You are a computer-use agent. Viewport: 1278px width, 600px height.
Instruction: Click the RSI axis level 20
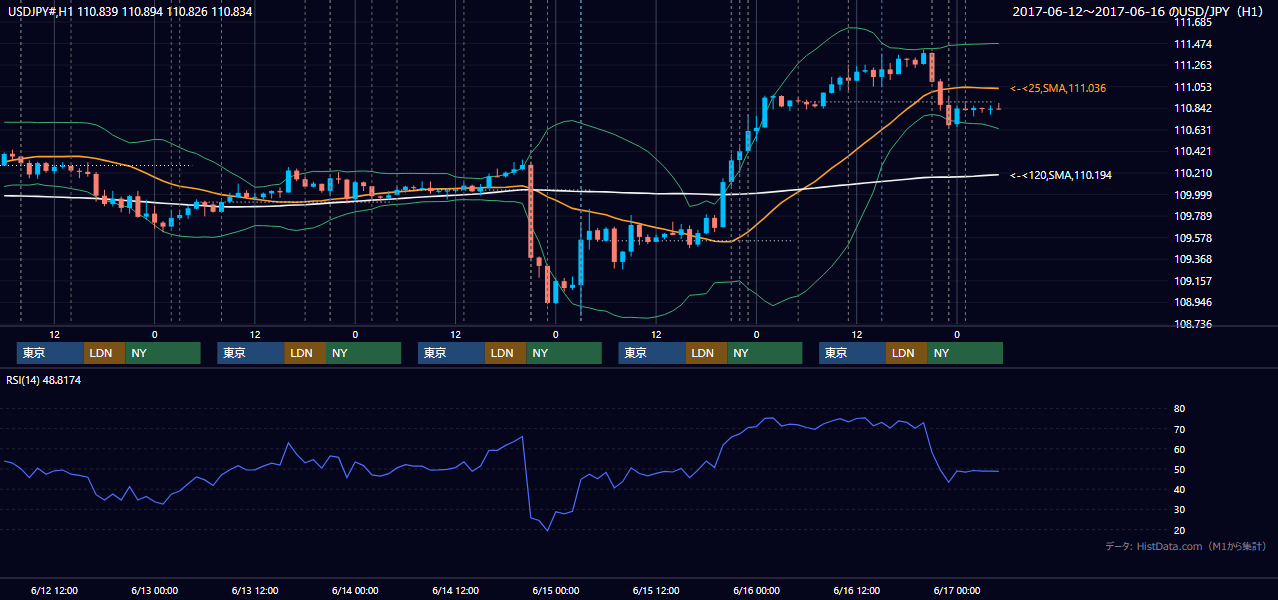coord(1179,530)
